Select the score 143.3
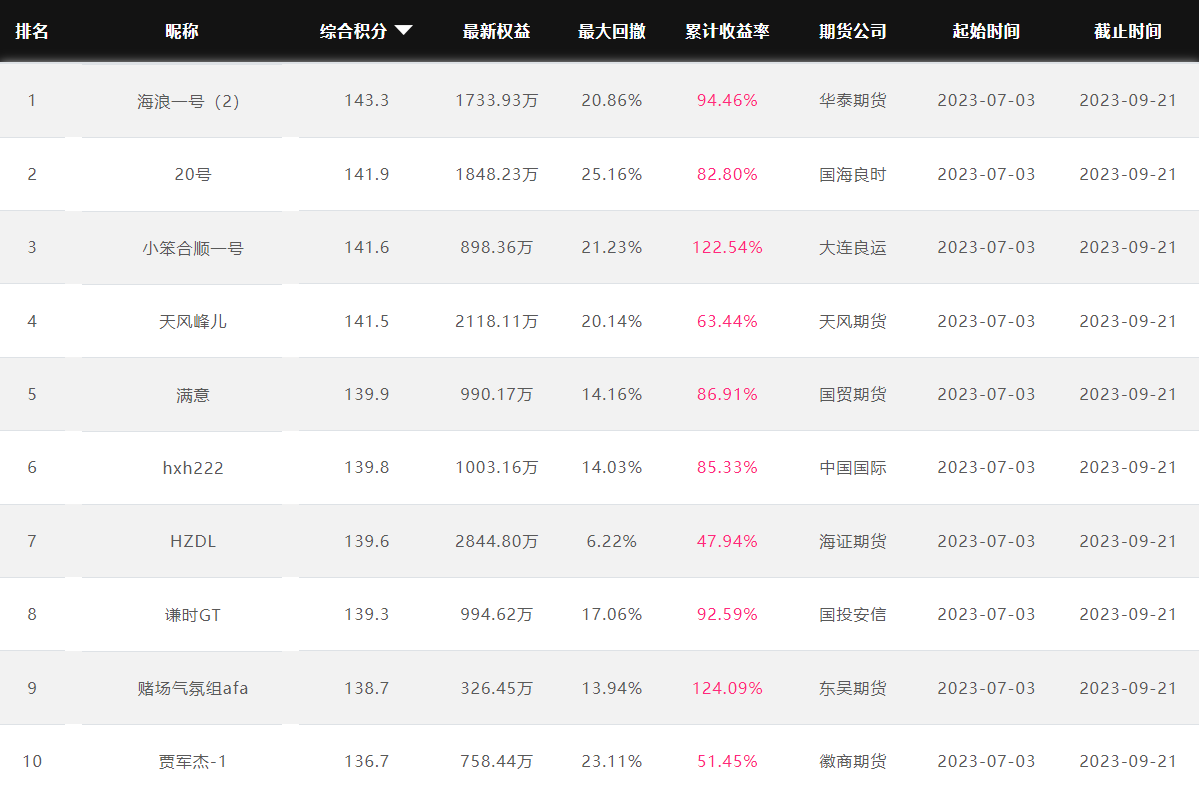This screenshot has height=797, width=1199. click(366, 100)
